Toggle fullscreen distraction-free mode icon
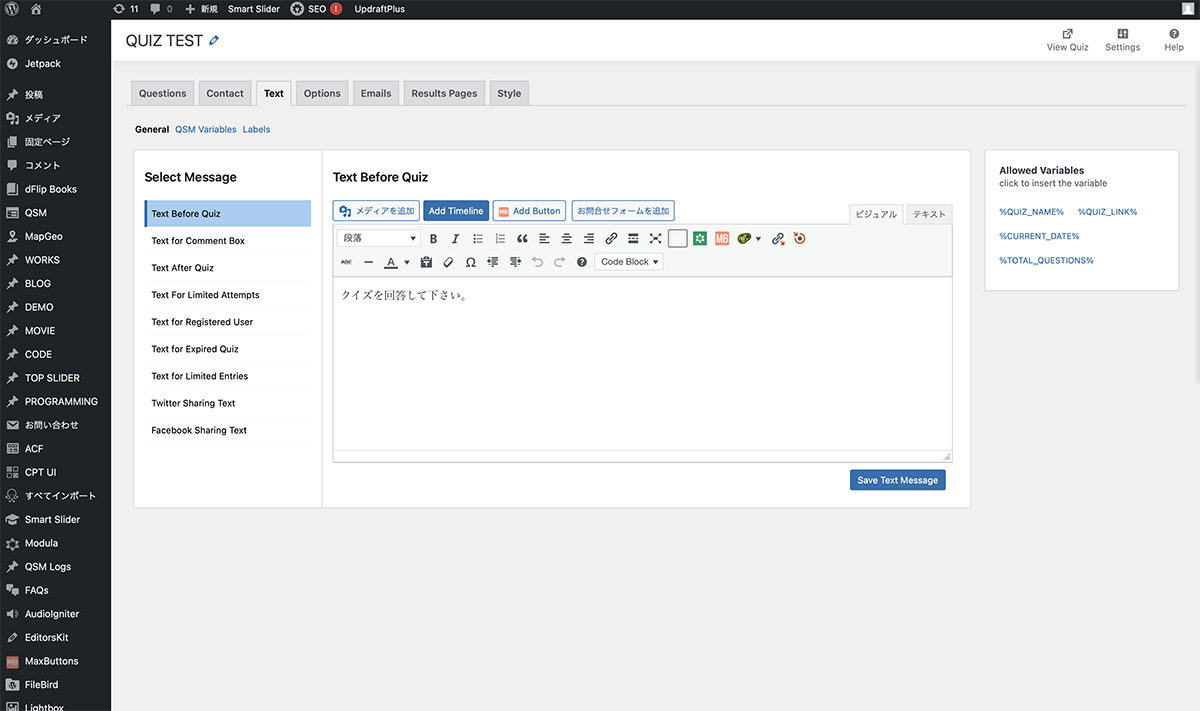The width and height of the screenshot is (1200, 711). (655, 239)
